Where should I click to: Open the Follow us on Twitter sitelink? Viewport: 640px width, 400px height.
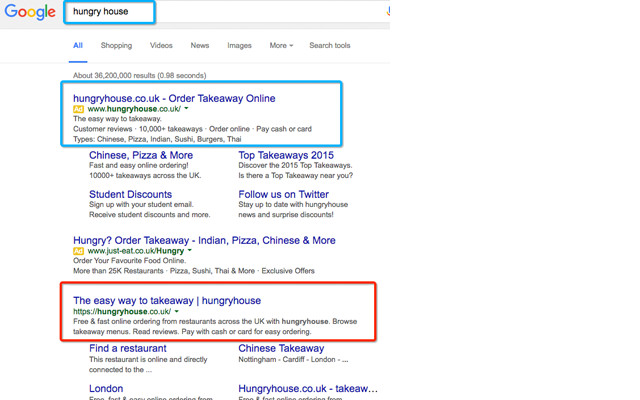283,194
